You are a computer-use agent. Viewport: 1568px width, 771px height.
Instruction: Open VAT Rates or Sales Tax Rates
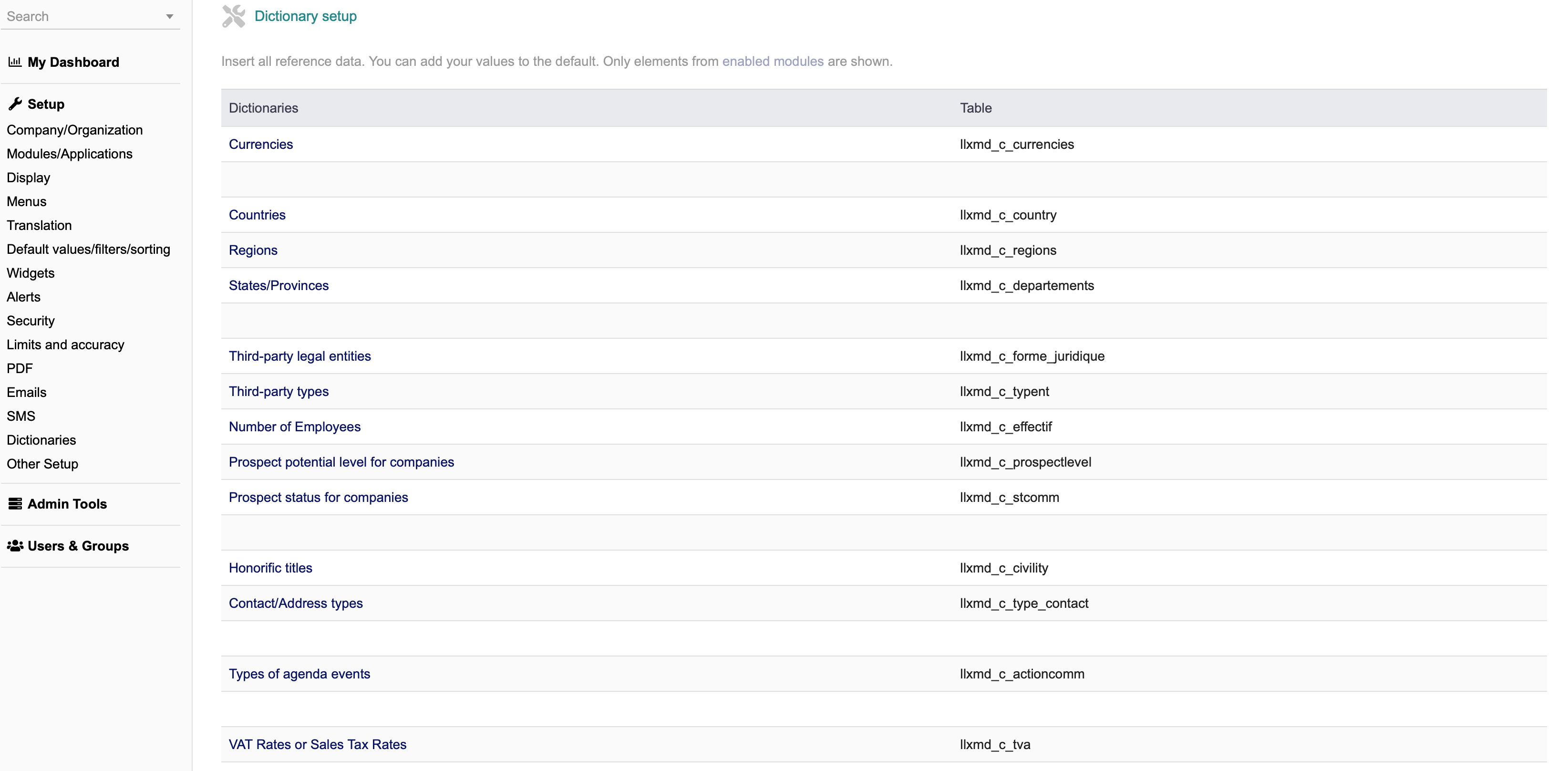coord(318,744)
